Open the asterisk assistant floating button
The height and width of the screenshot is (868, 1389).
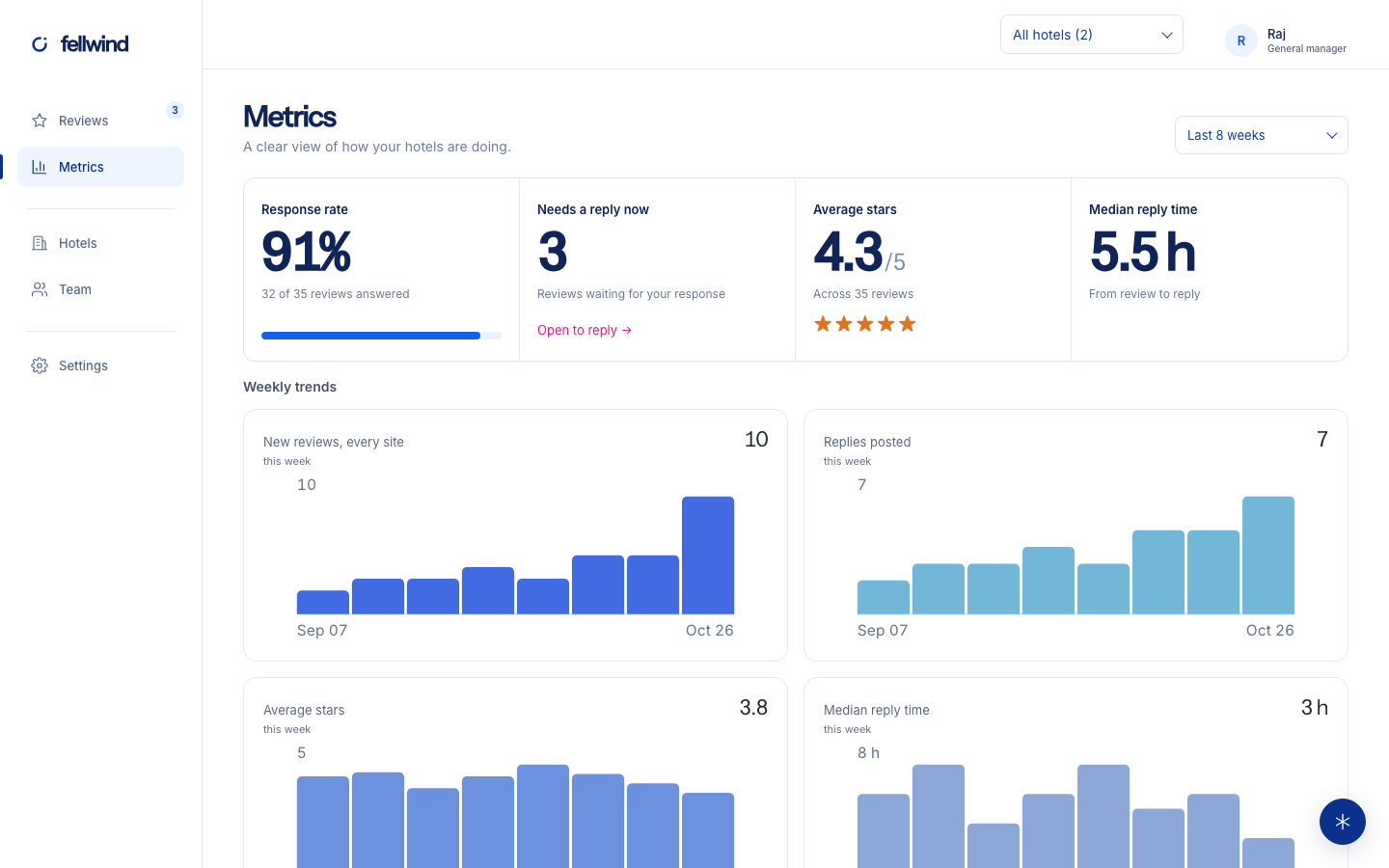pos(1343,822)
